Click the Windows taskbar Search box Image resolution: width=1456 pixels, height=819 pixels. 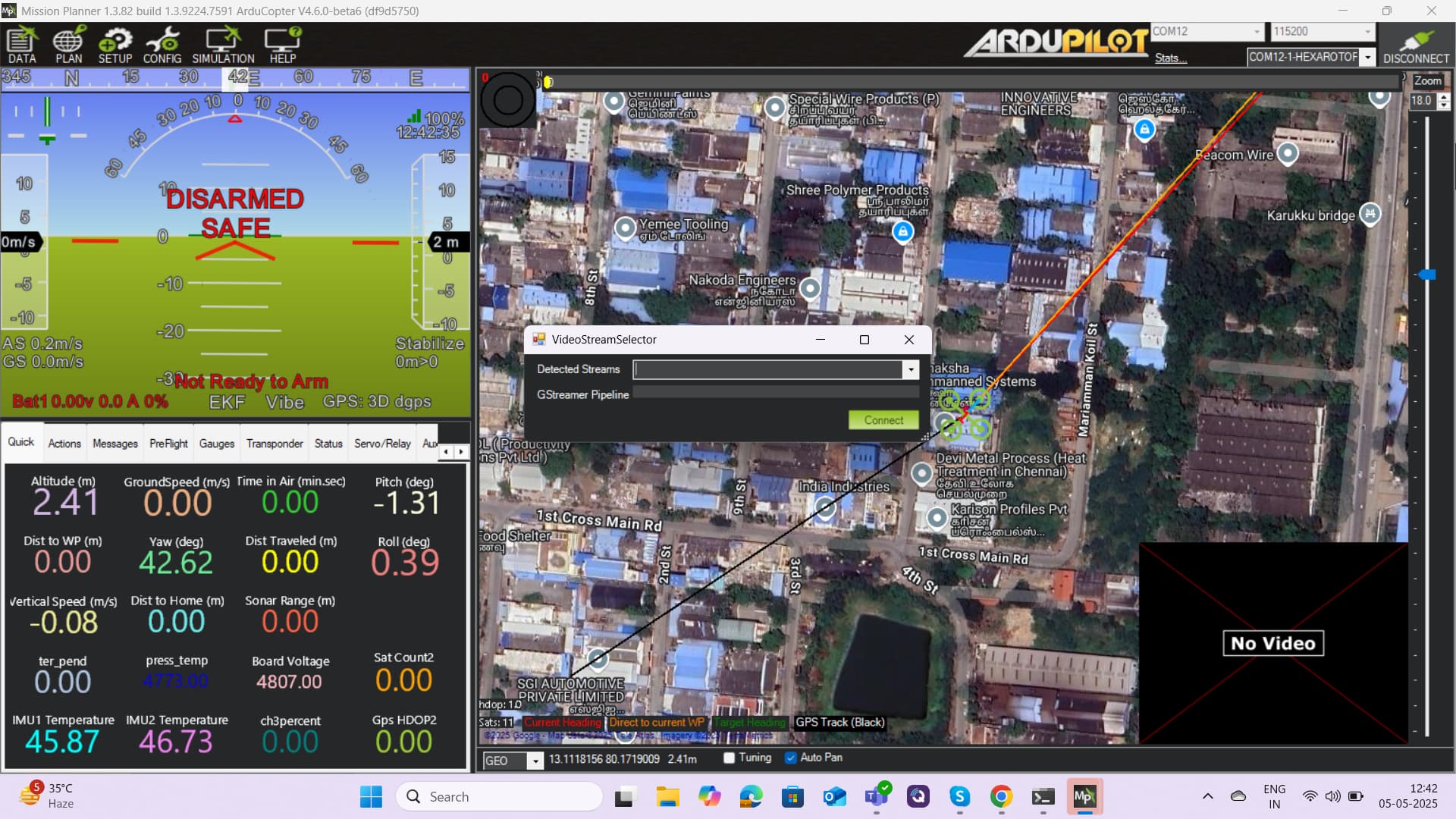pyautogui.click(x=499, y=796)
